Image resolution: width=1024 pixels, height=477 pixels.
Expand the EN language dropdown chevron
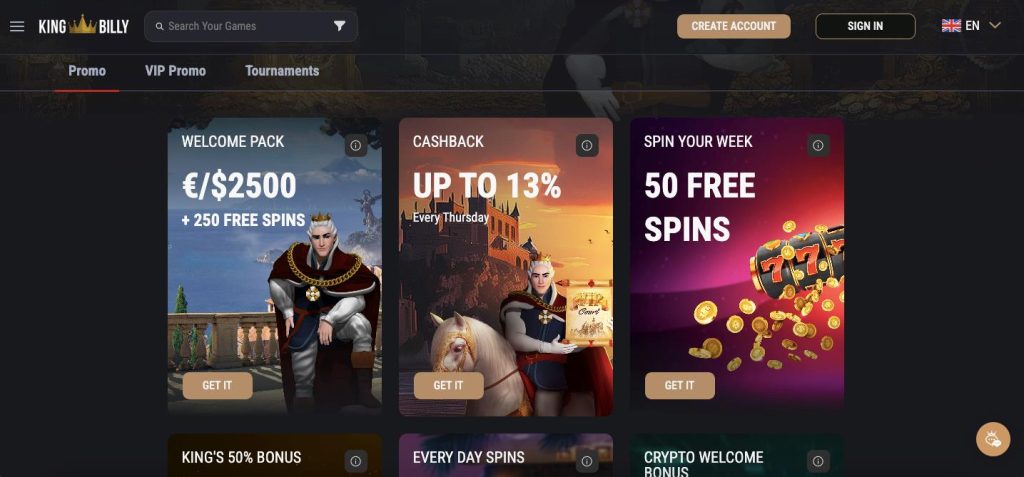click(x=995, y=26)
